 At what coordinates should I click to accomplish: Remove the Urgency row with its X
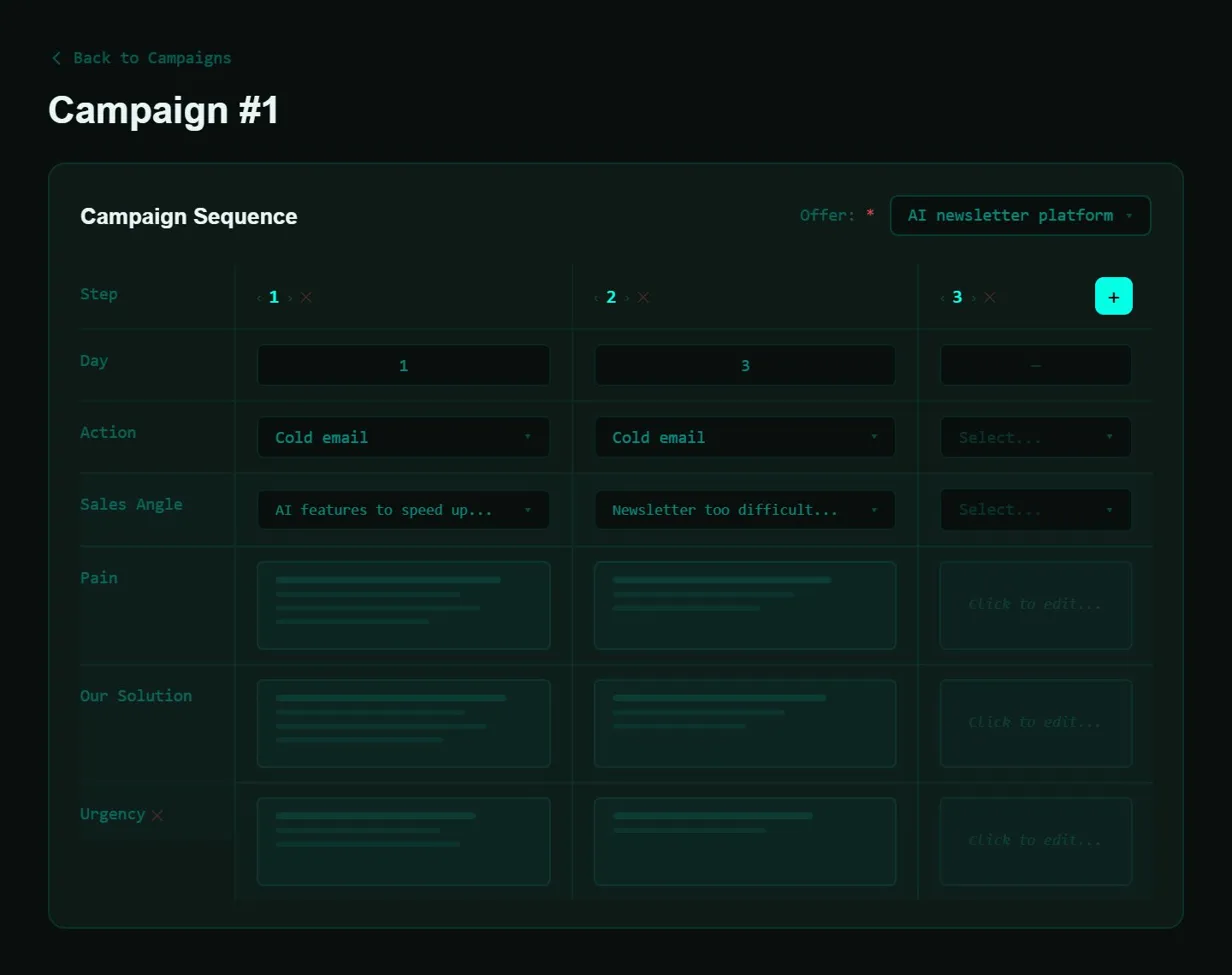click(157, 815)
